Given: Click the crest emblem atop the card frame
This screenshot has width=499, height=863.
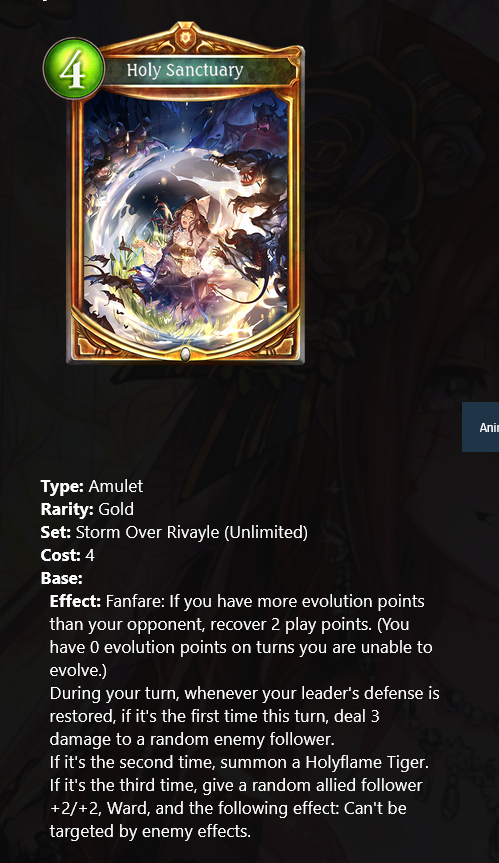Looking at the screenshot, I should [185, 38].
